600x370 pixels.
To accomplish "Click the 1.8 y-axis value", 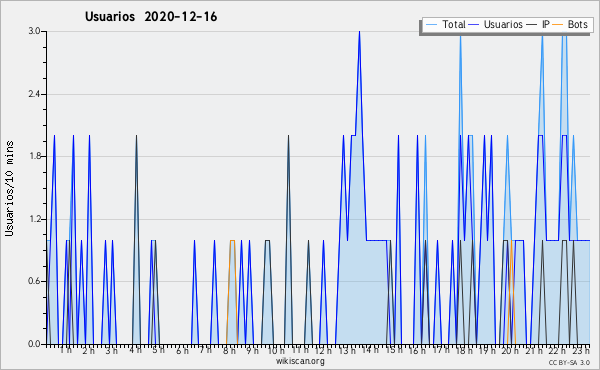I will (34, 156).
